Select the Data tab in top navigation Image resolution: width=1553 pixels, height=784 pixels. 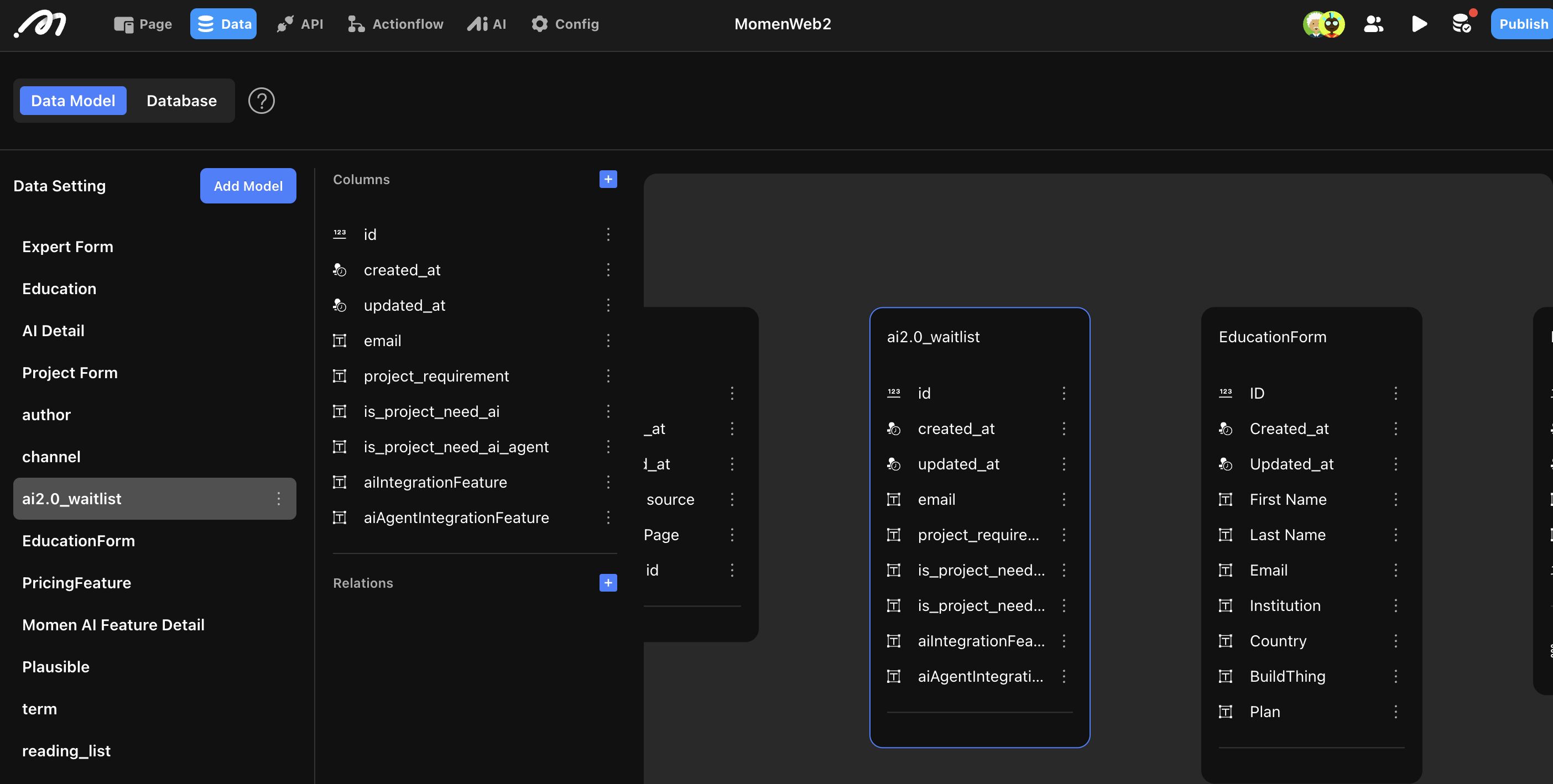coord(223,24)
